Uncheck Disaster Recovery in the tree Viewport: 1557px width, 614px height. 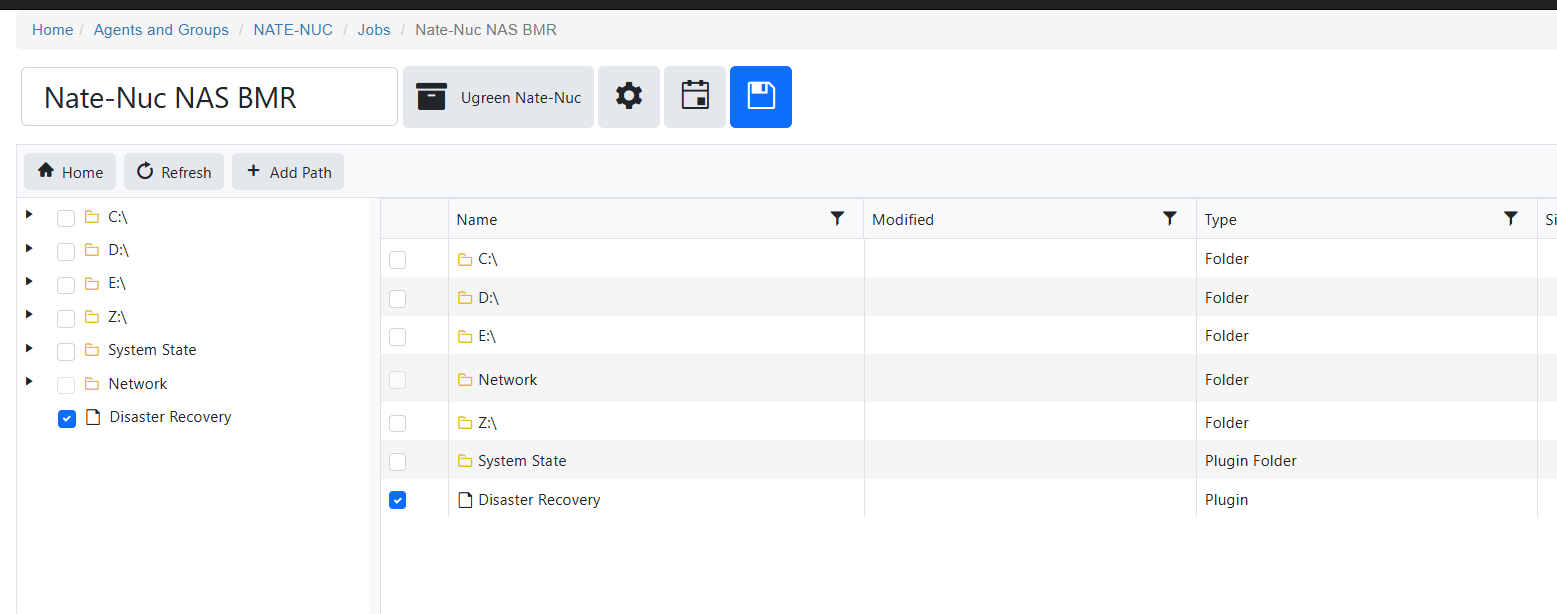[x=67, y=419]
